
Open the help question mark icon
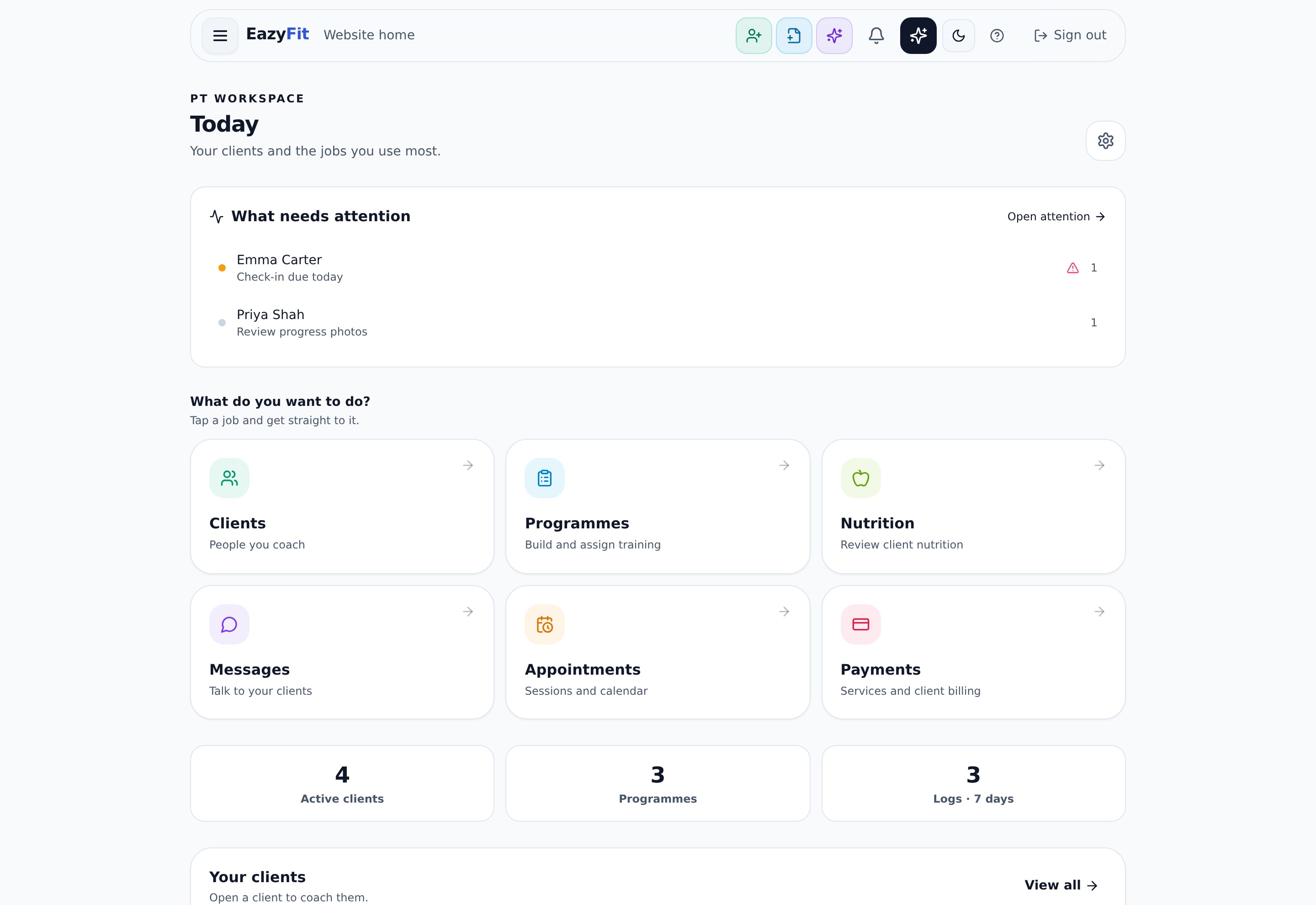pos(996,36)
